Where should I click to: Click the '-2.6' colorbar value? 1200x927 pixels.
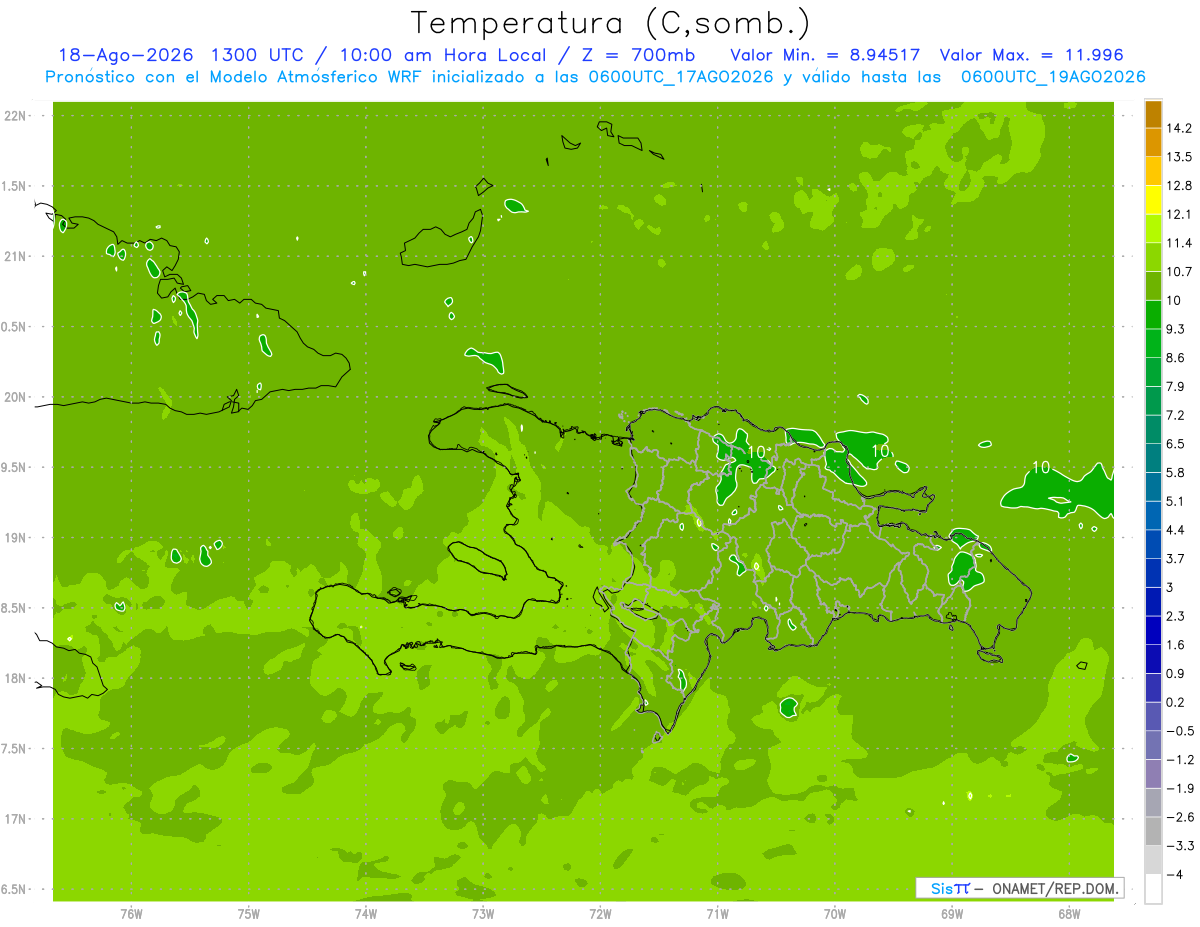tap(1179, 817)
